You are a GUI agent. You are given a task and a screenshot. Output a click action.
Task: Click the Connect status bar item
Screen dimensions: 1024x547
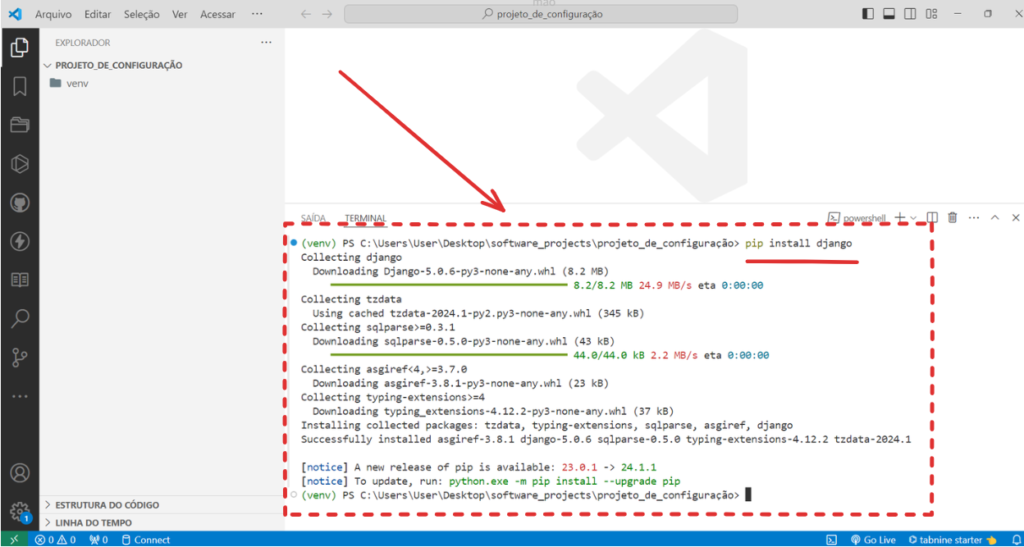[145, 540]
